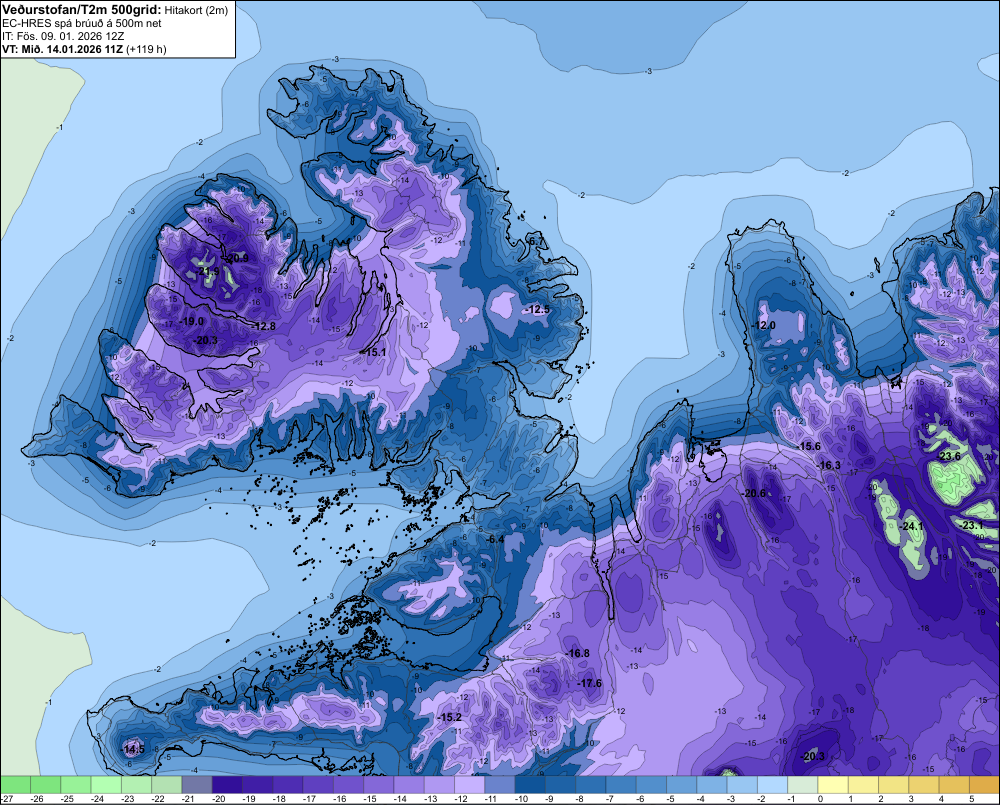Click the pale green swatch above -1 label

click(803, 784)
